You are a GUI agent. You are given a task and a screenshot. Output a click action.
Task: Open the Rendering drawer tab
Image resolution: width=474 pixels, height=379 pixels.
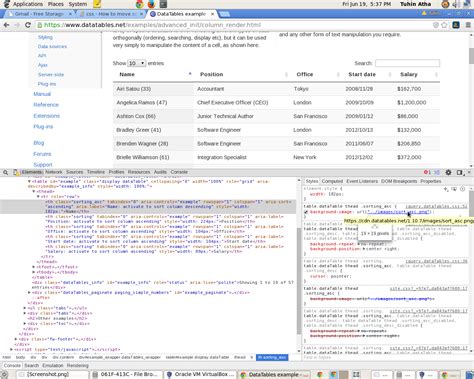click(x=78, y=366)
